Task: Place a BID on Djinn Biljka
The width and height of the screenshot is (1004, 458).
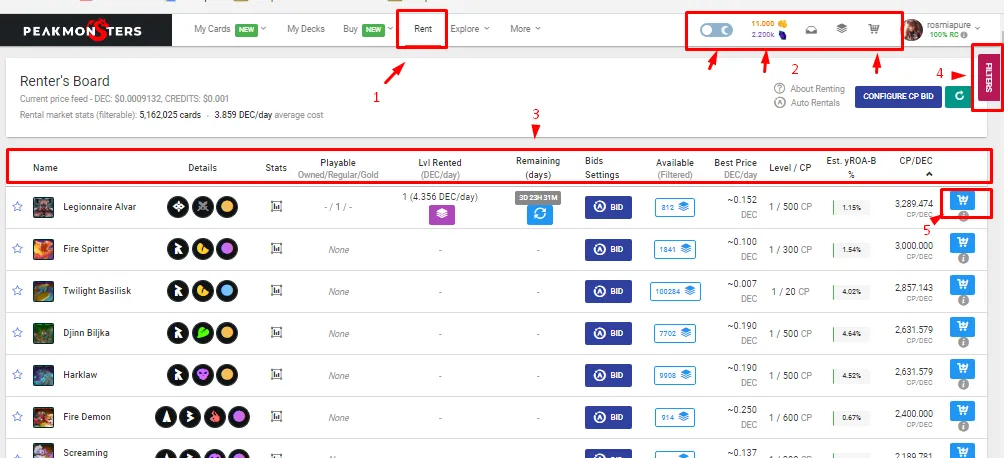Action: pyautogui.click(x=609, y=333)
